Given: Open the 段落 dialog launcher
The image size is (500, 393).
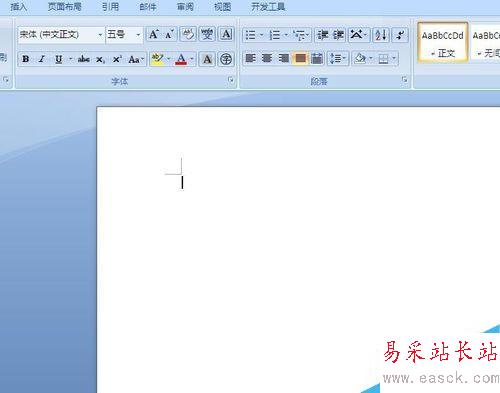Looking at the screenshot, I should pos(404,80).
